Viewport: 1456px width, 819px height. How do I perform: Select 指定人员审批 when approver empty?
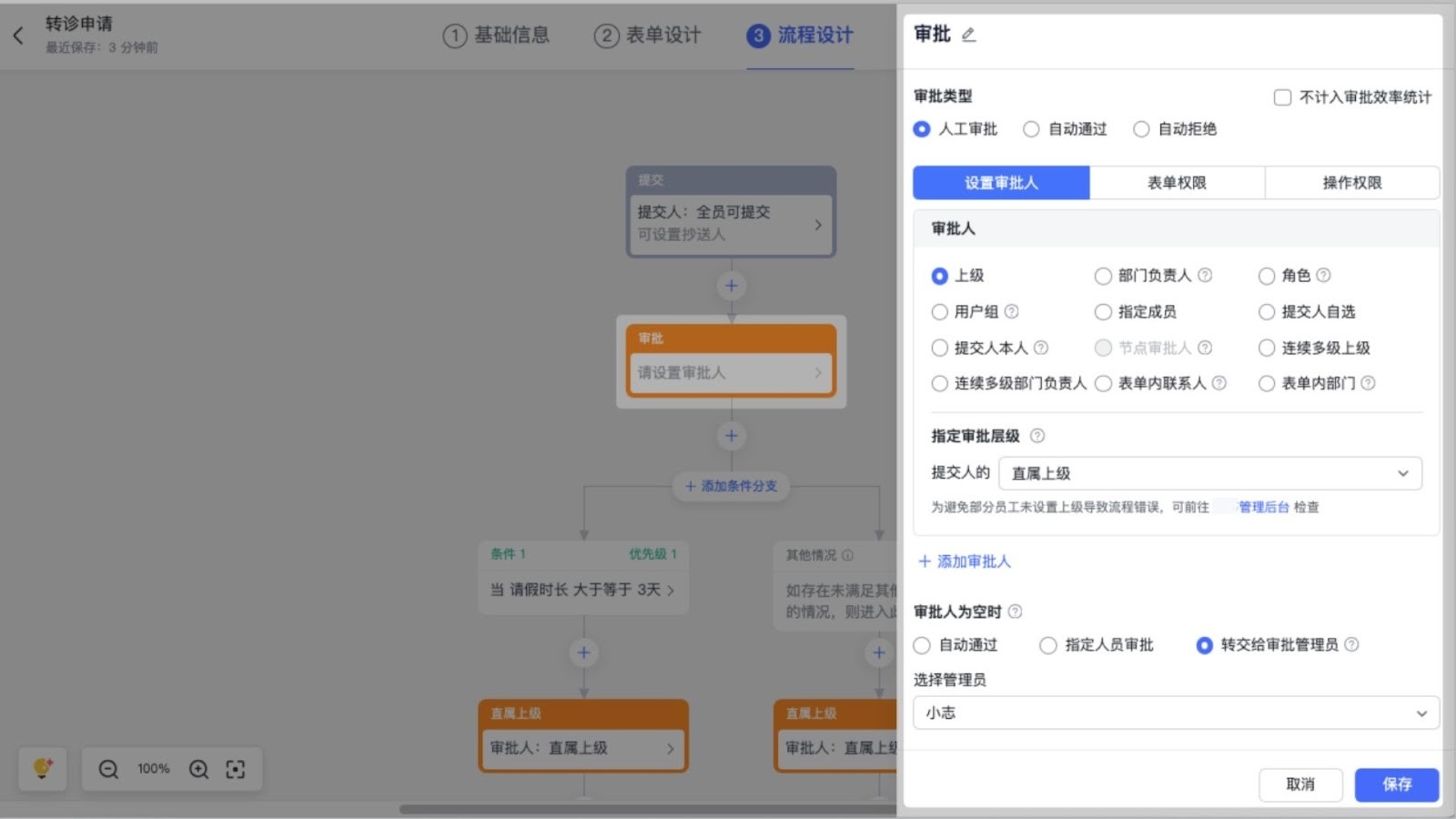1048,645
